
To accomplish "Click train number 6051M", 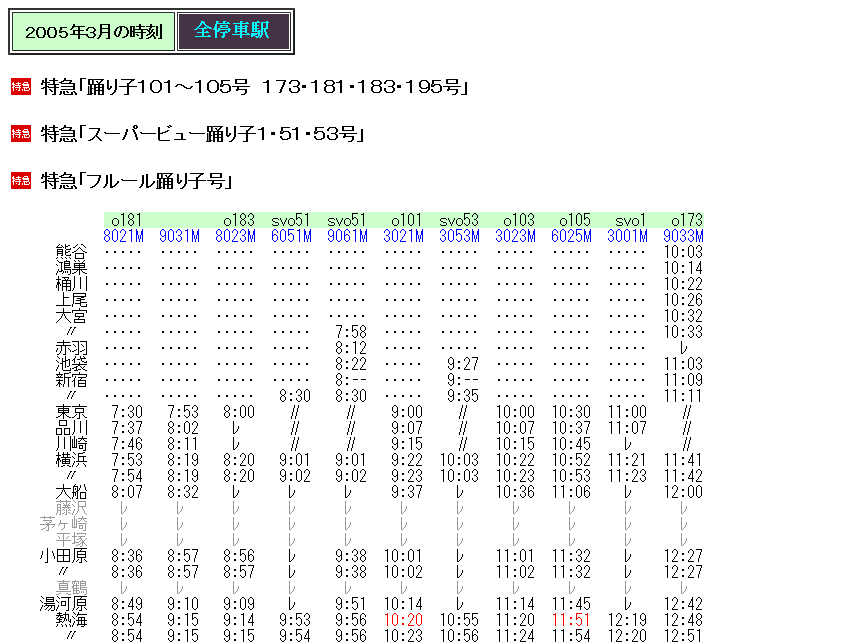I will 290,236.
